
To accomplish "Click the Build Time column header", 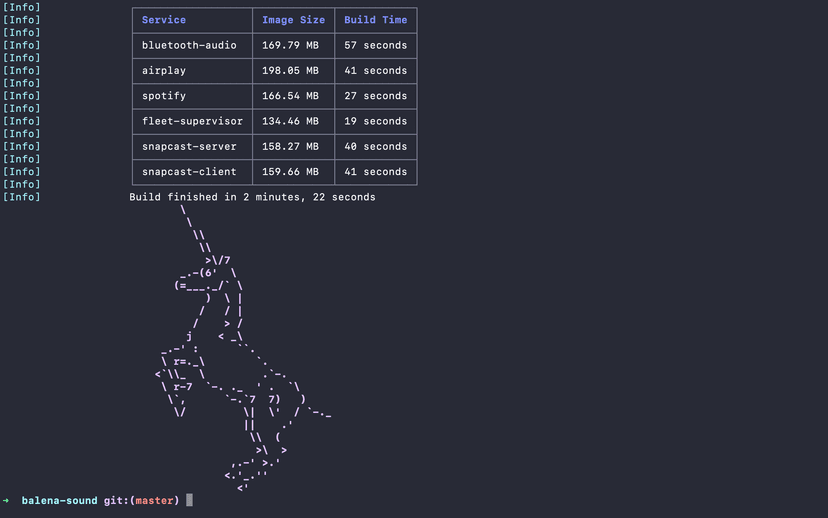I will pyautogui.click(x=375, y=20).
